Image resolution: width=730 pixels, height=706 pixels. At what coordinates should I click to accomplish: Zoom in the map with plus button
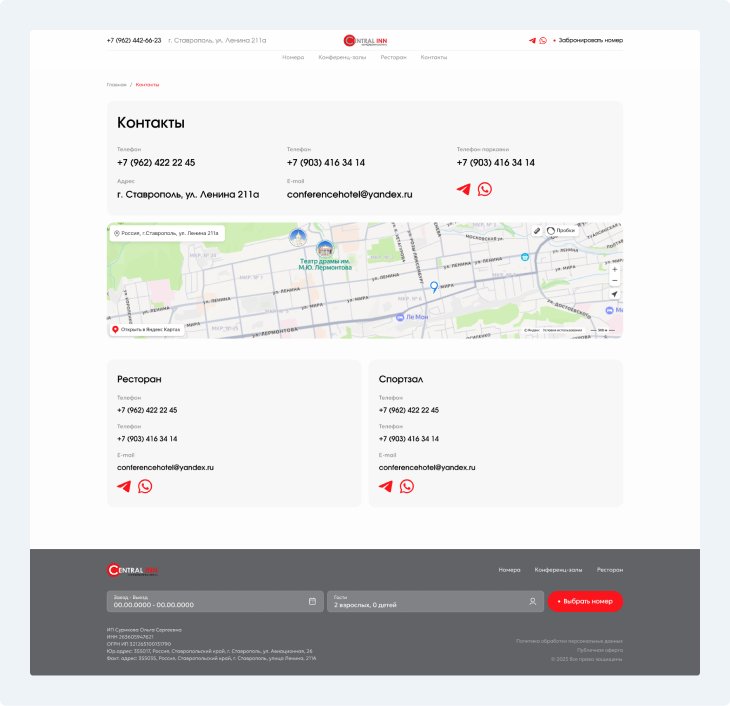tap(615, 269)
